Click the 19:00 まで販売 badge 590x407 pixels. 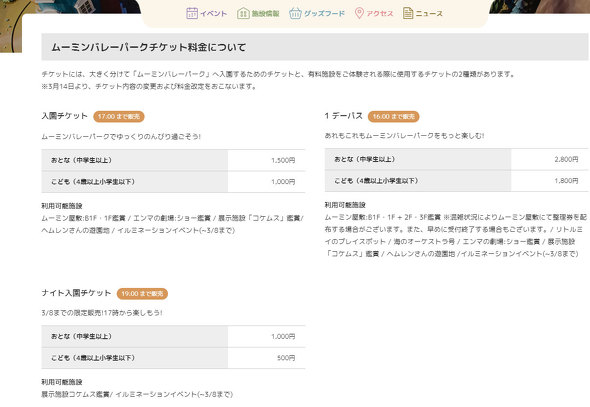(142, 294)
